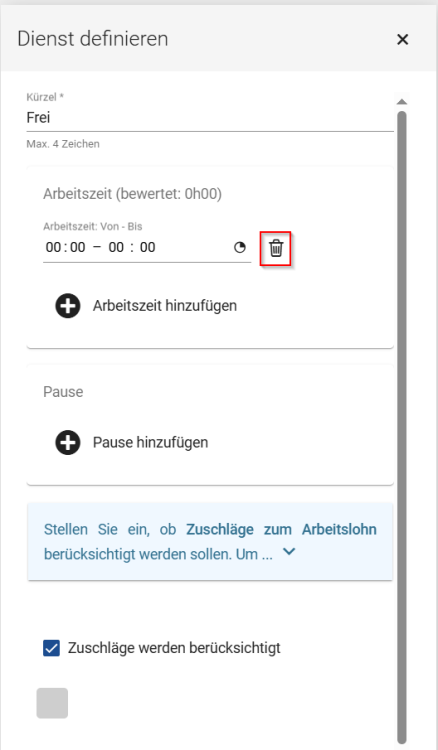Image resolution: width=438 pixels, height=750 pixels.
Task: Select the Arbeitszeit hinzufügen label
Action: 165,306
